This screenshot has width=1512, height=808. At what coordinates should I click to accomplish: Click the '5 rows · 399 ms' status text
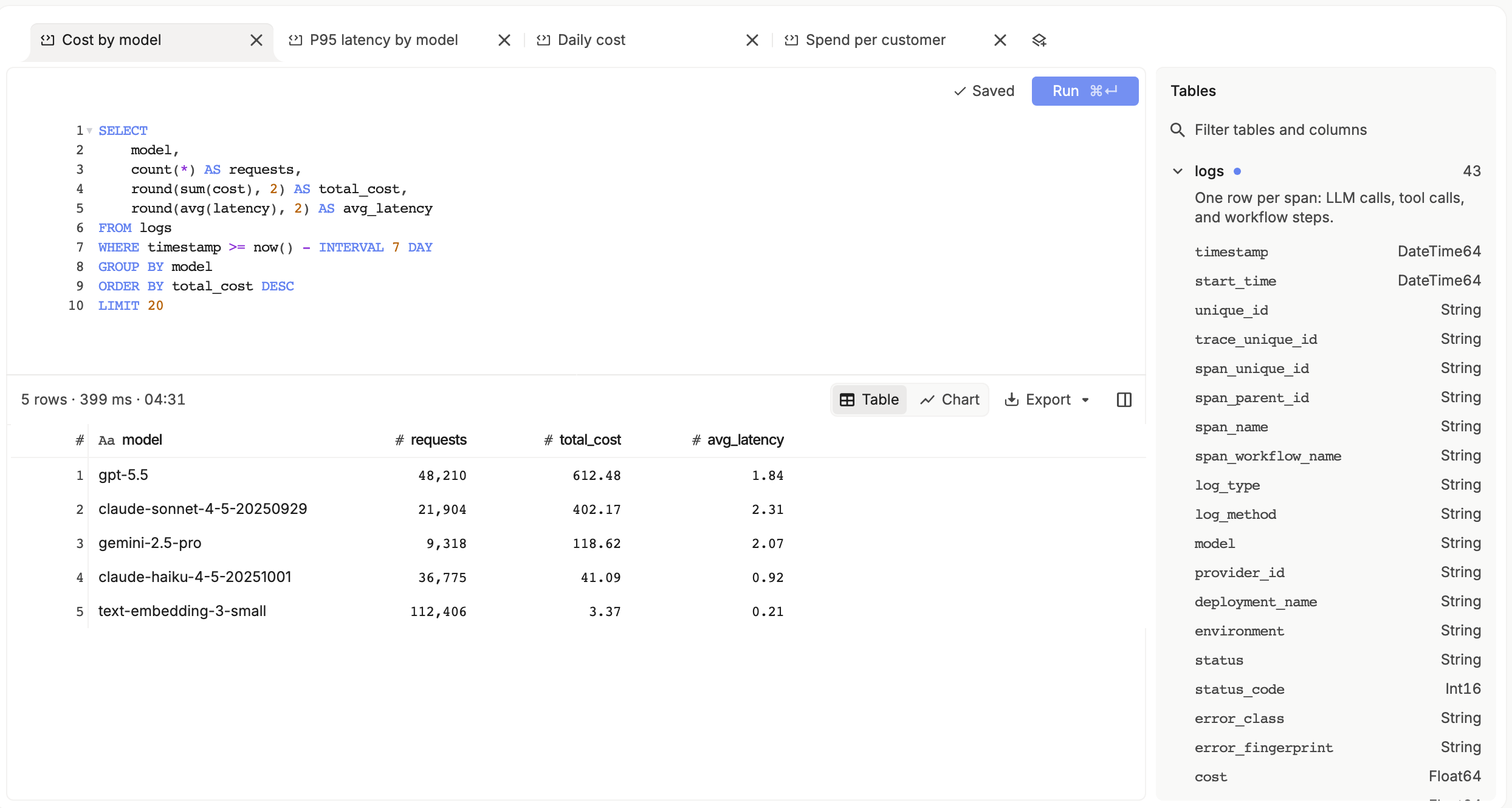pos(77,400)
